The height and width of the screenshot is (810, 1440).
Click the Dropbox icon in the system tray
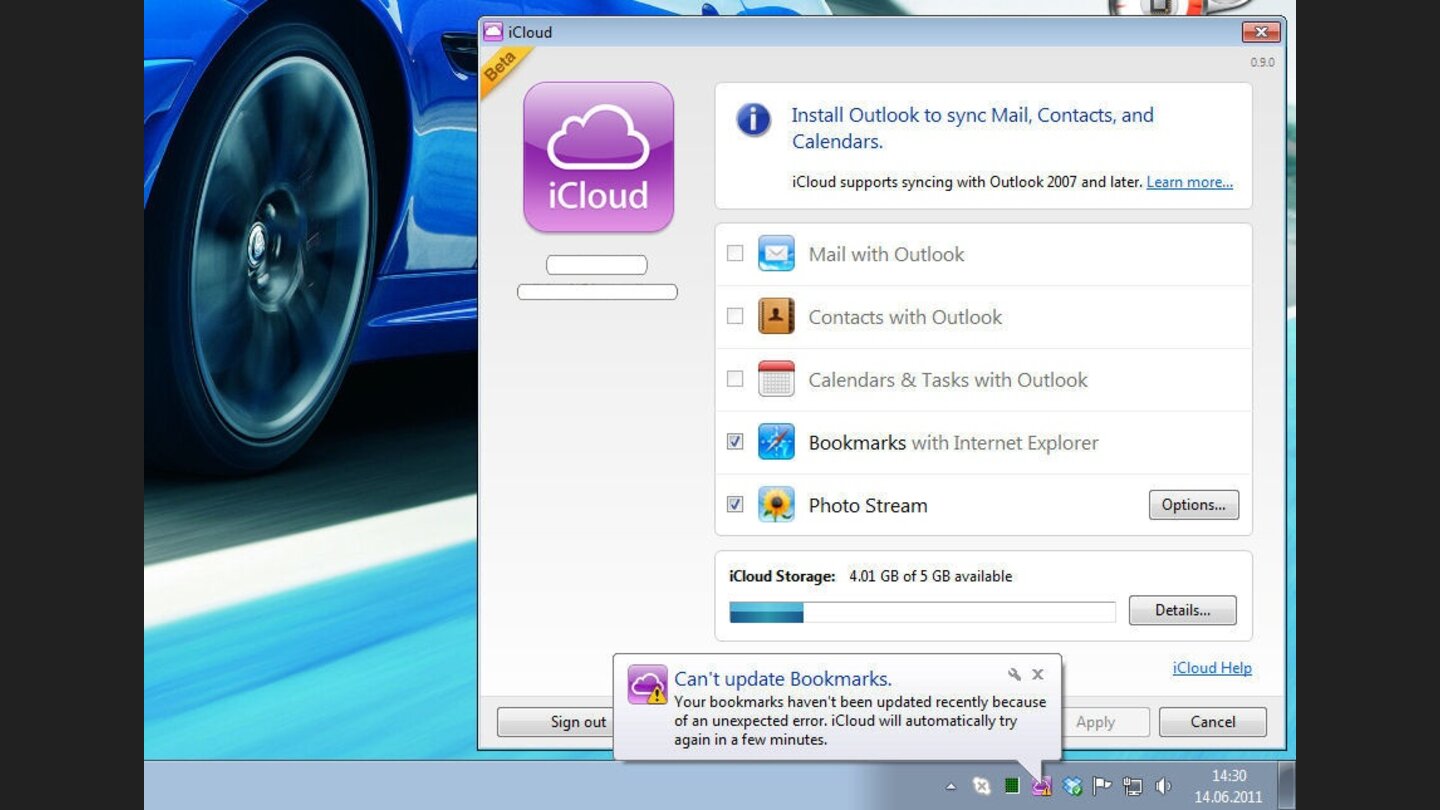tap(1072, 786)
